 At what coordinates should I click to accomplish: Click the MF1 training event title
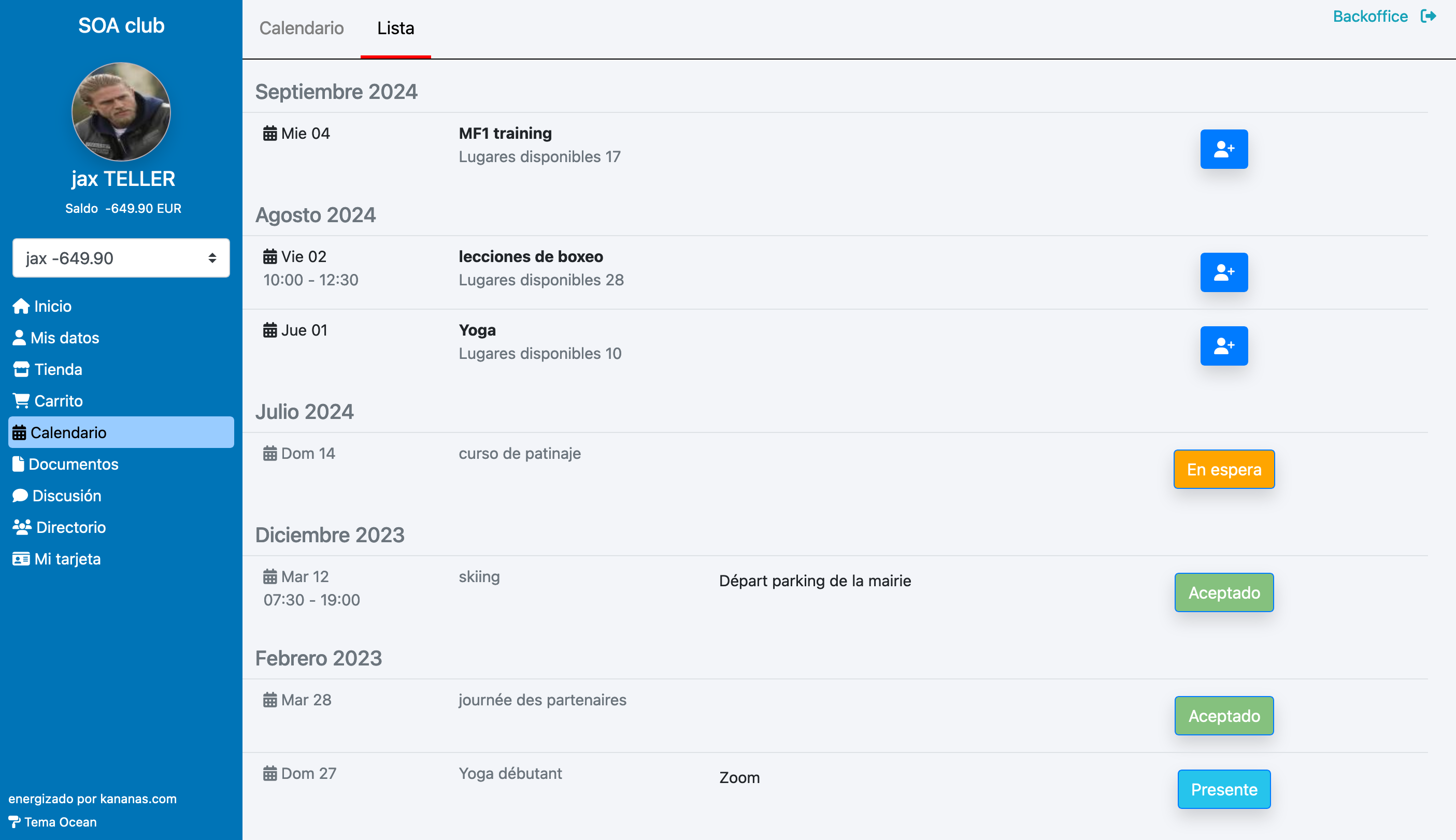pos(505,133)
